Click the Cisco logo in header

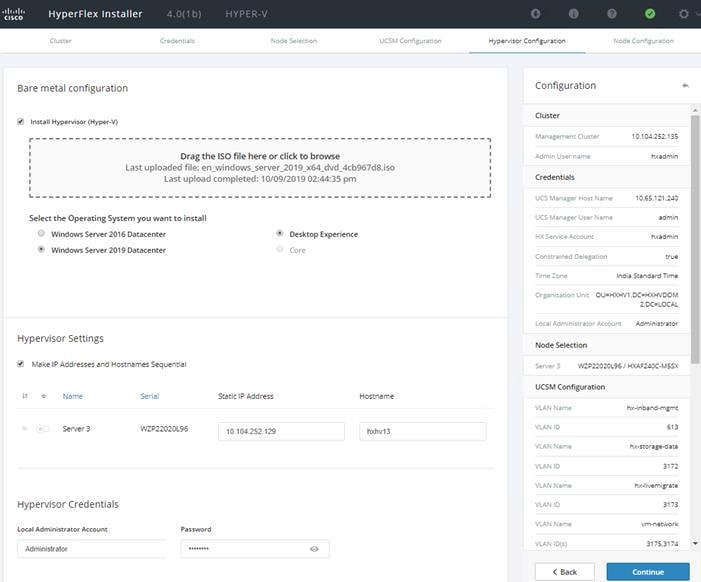tap(13, 14)
